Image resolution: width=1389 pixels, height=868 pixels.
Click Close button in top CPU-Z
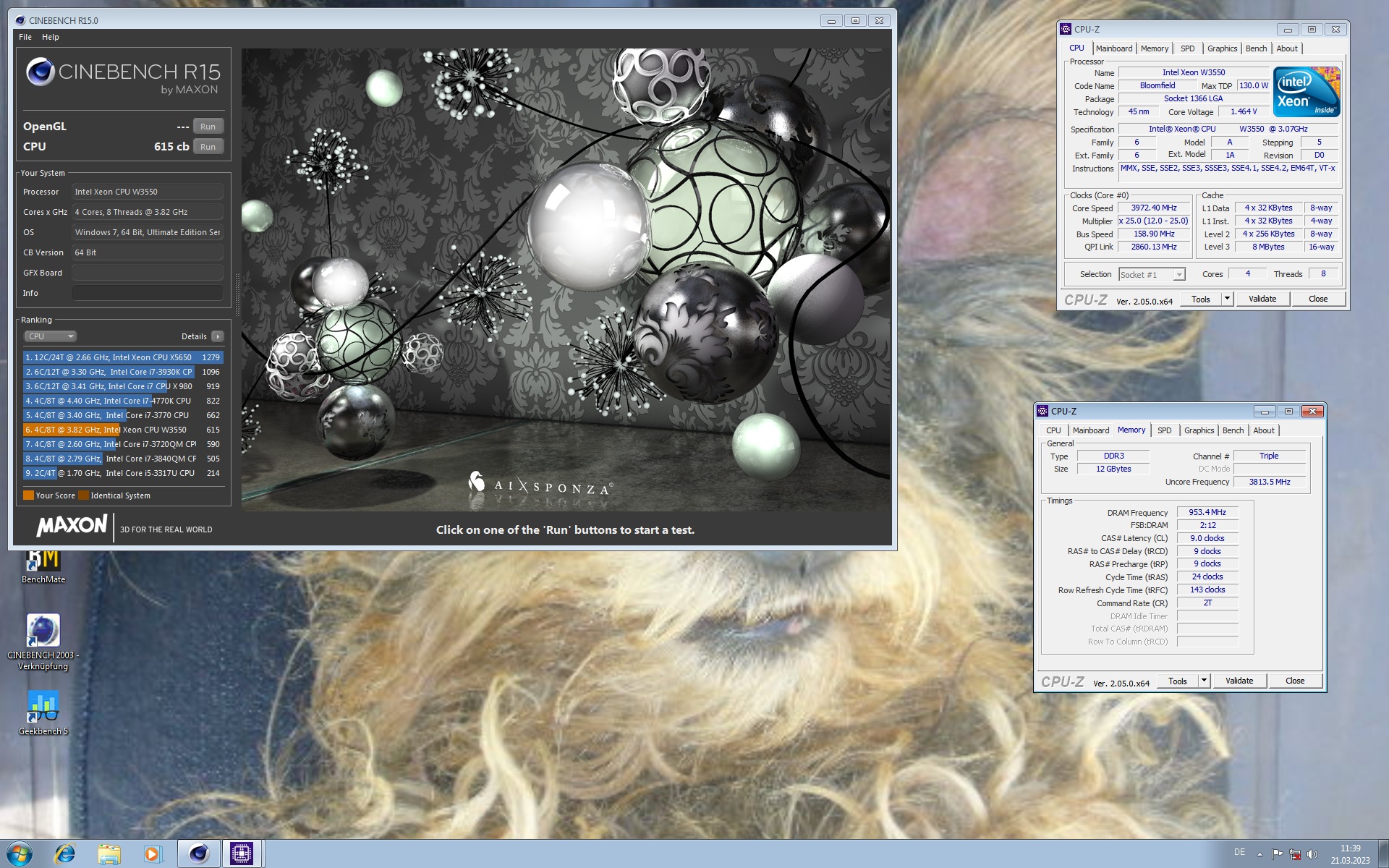point(1318,299)
